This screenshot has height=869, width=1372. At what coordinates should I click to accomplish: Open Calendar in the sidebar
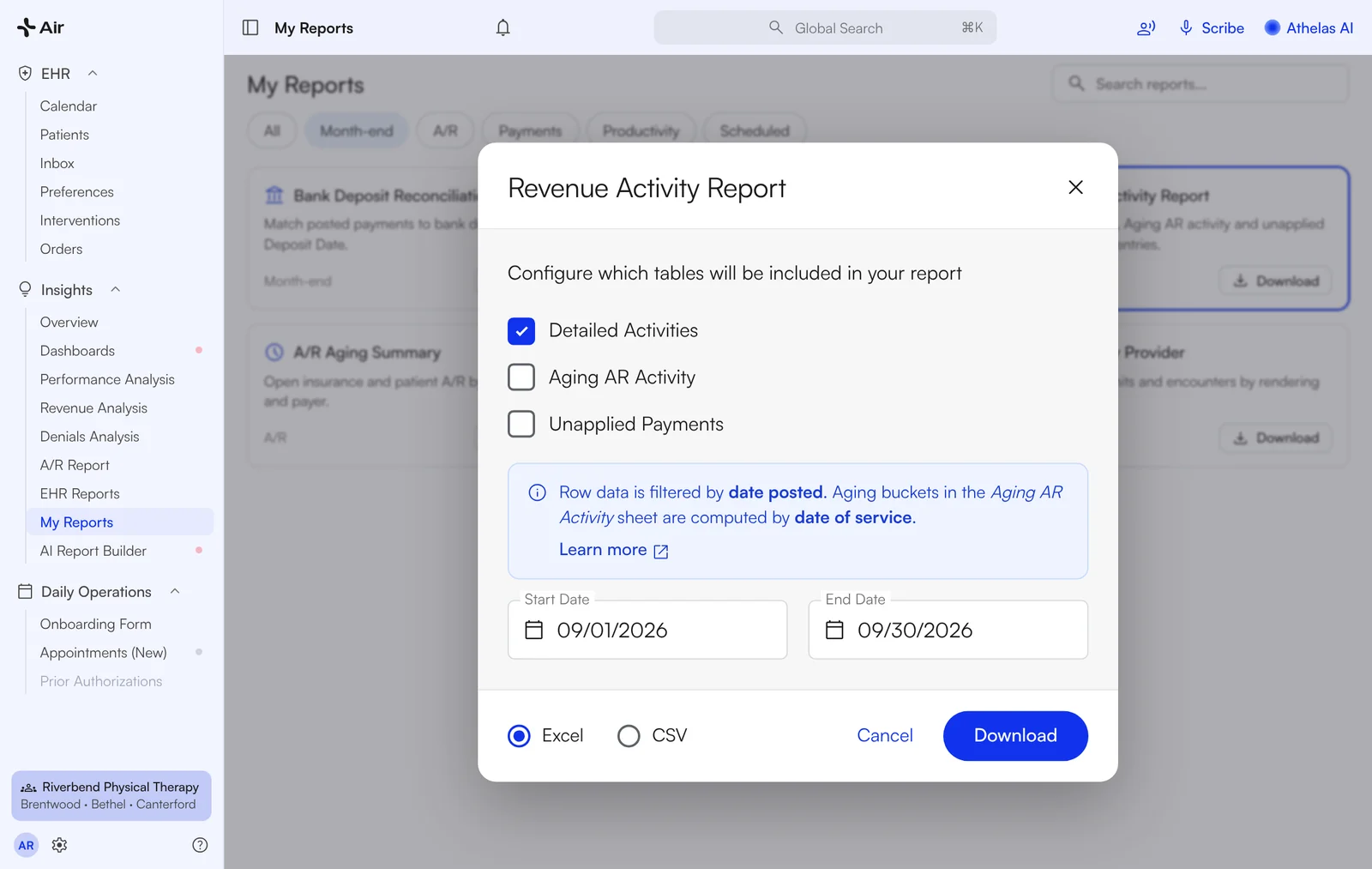[x=69, y=106]
